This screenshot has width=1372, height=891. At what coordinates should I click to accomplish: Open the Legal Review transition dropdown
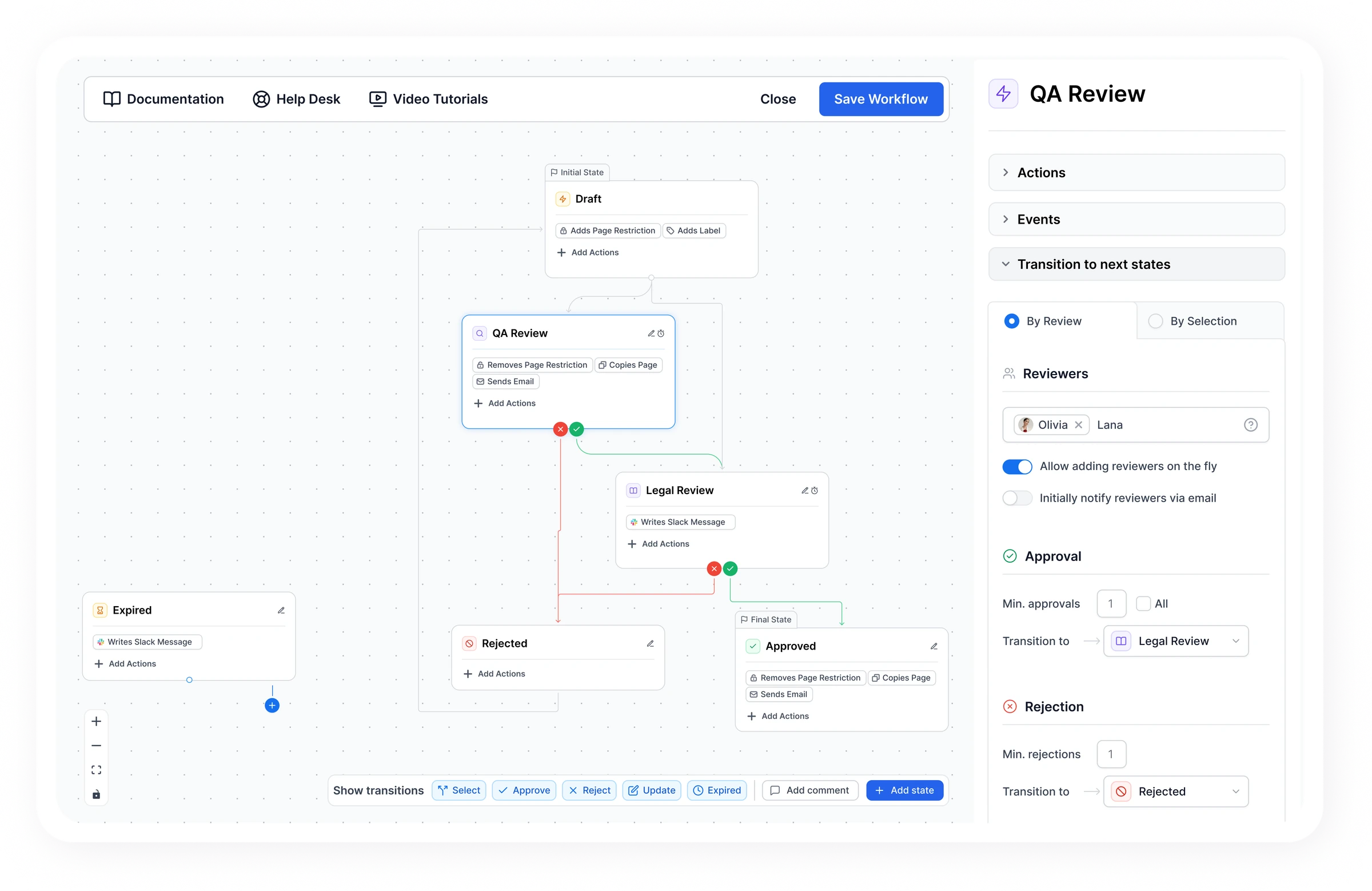click(x=1176, y=641)
